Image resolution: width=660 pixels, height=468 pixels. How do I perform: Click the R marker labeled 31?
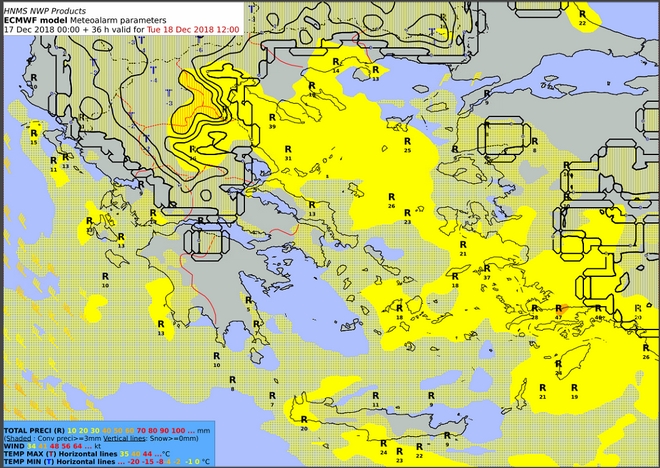[288, 152]
